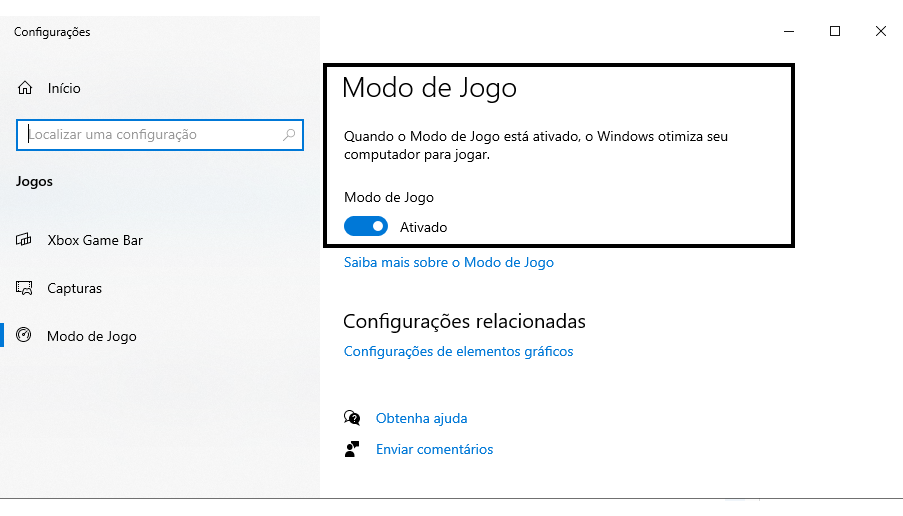Image resolution: width=903 pixels, height=516 pixels.
Task: Click the Xbox Game Bar icon
Action: point(26,240)
